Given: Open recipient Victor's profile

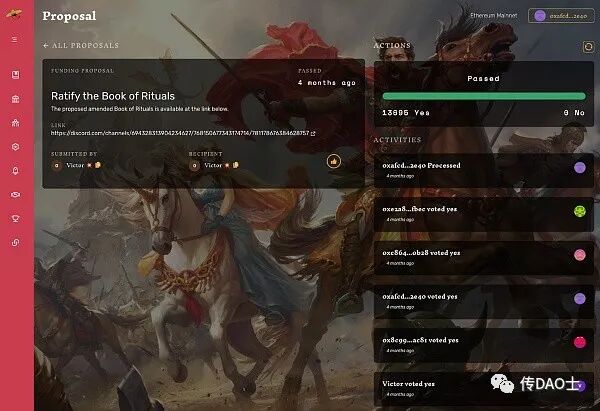Looking at the screenshot, I should (x=214, y=165).
